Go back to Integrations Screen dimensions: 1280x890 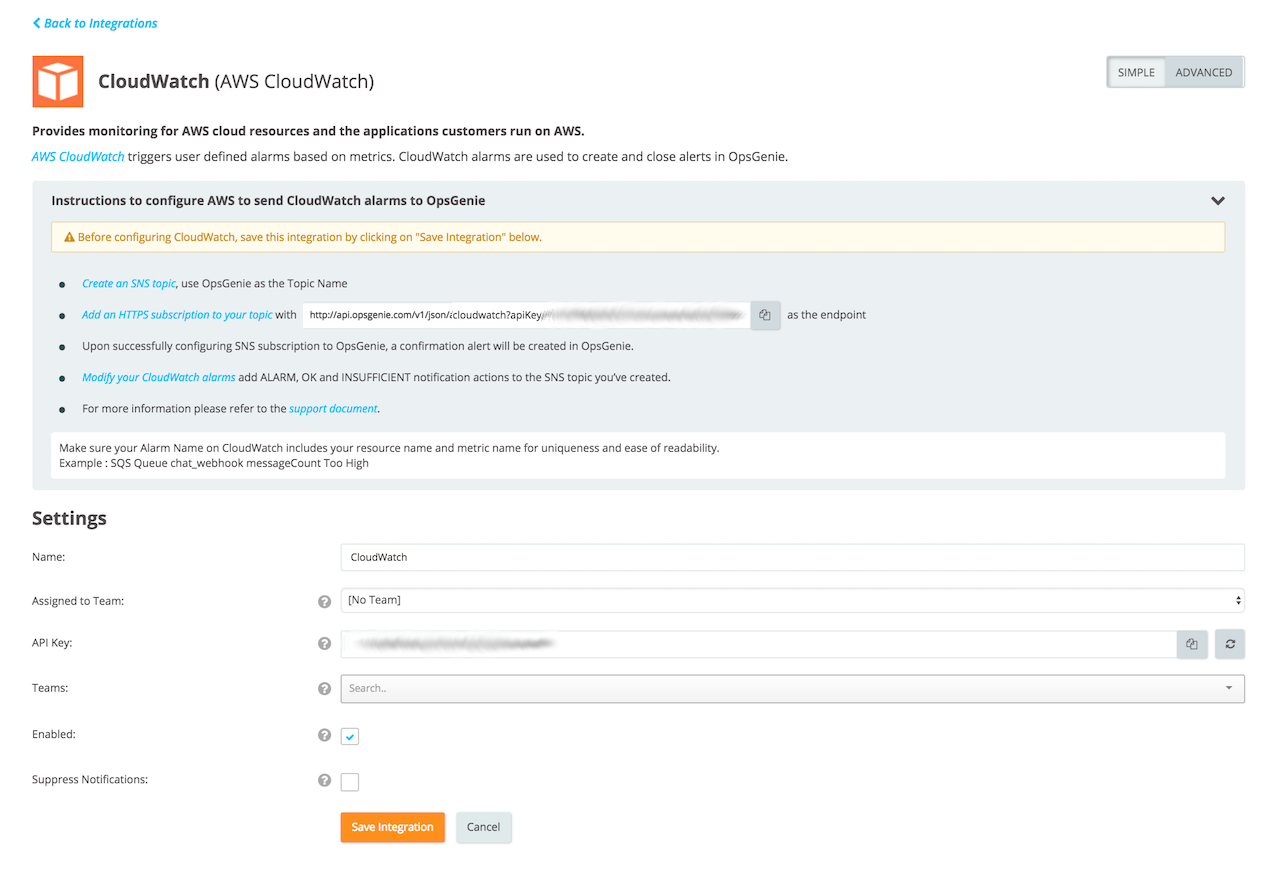(95, 23)
